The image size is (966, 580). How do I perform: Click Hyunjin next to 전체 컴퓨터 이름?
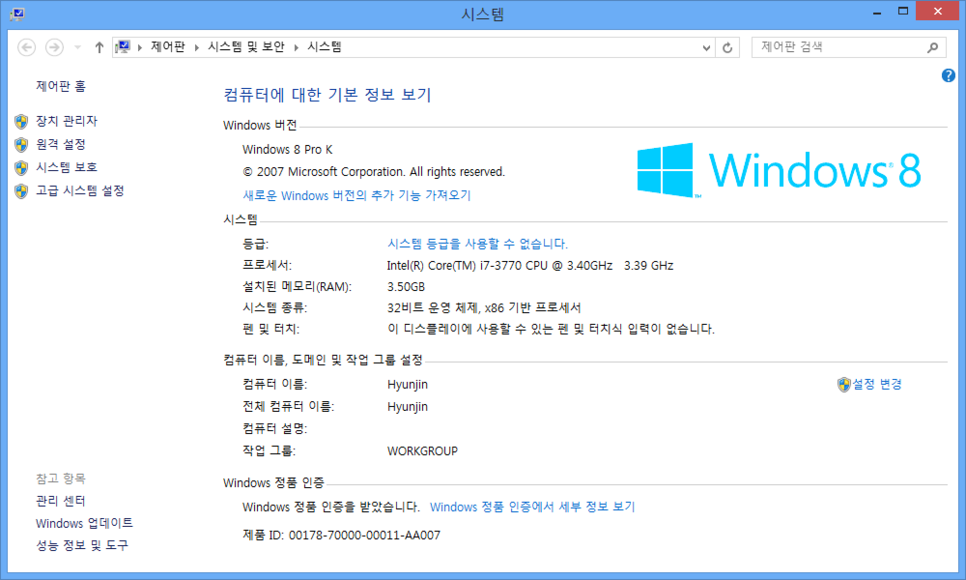[x=407, y=407]
